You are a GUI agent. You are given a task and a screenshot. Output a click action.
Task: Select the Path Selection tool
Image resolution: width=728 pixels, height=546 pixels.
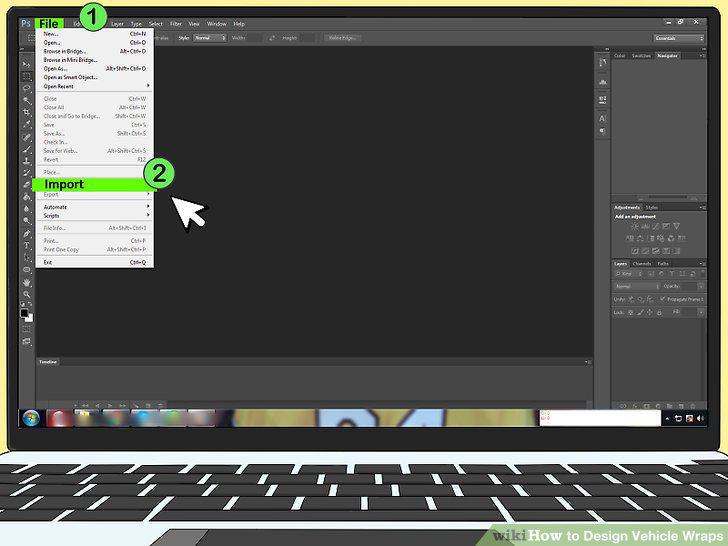(x=26, y=258)
